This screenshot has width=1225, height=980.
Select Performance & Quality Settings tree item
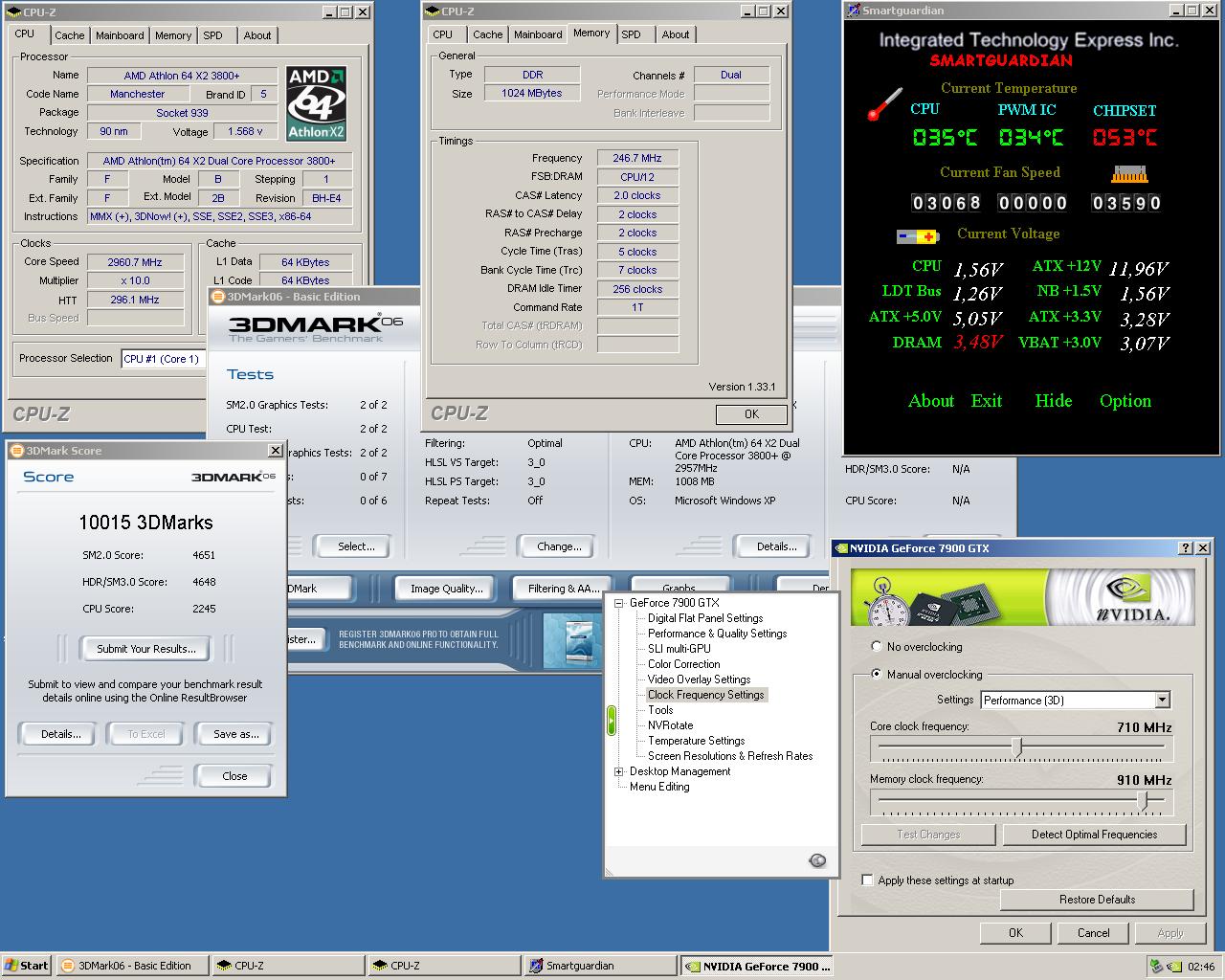click(718, 634)
